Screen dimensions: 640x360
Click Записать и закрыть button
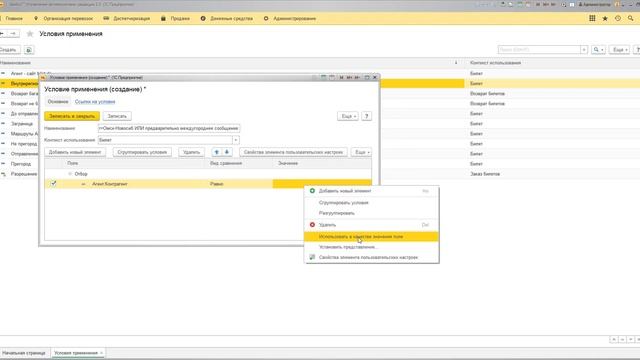point(72,116)
